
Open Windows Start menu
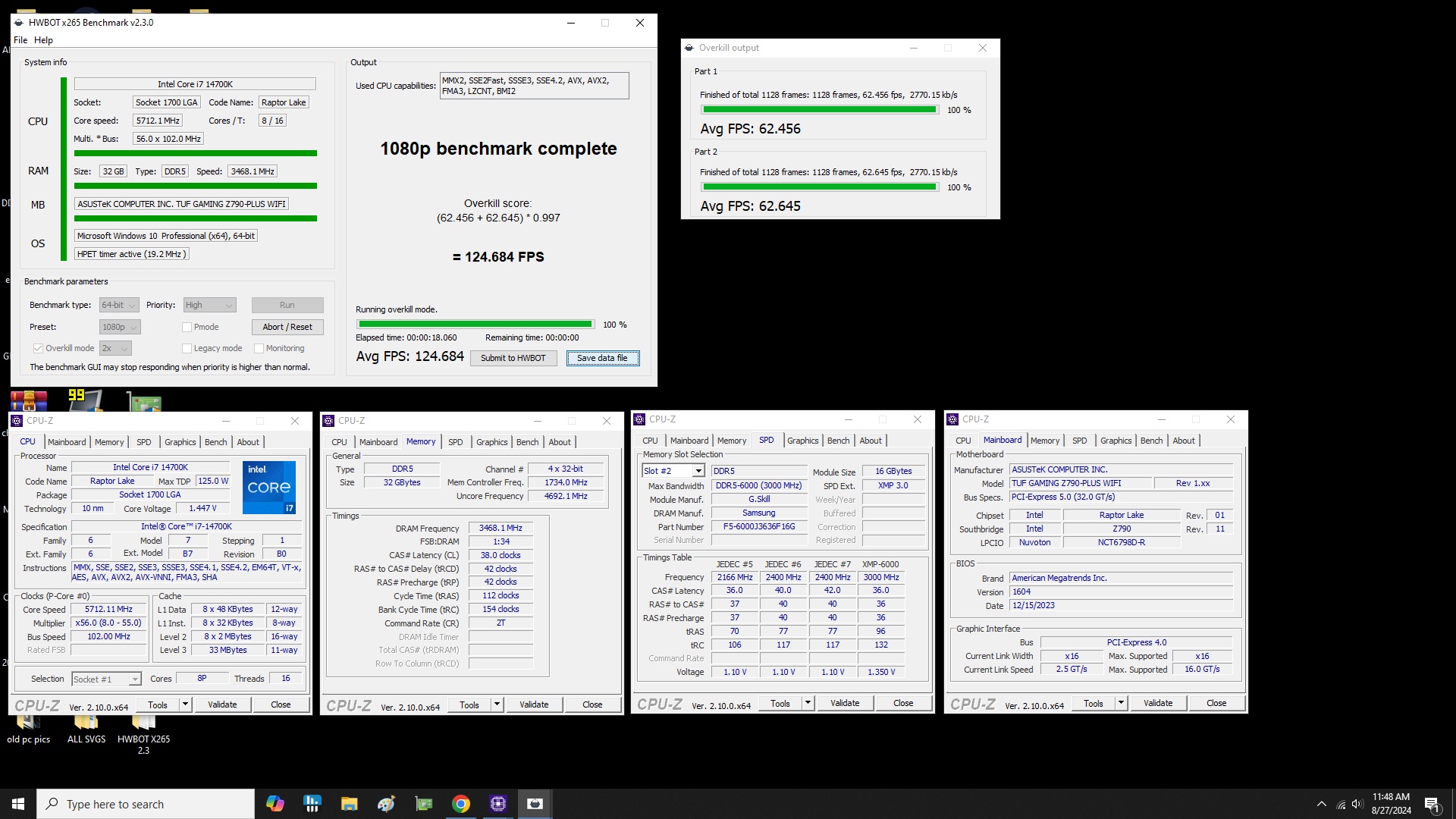click(x=18, y=804)
